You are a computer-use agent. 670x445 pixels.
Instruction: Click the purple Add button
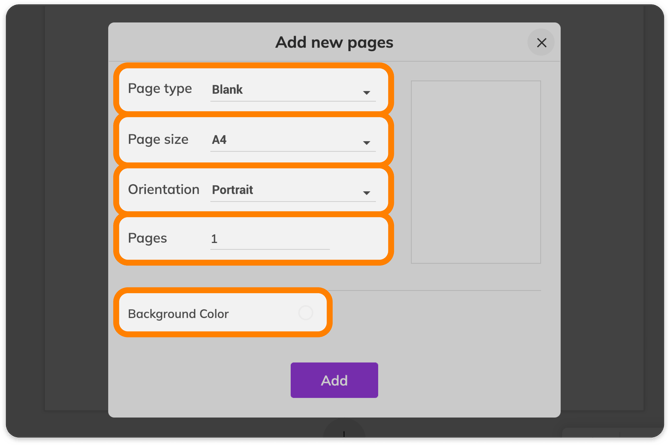point(334,380)
